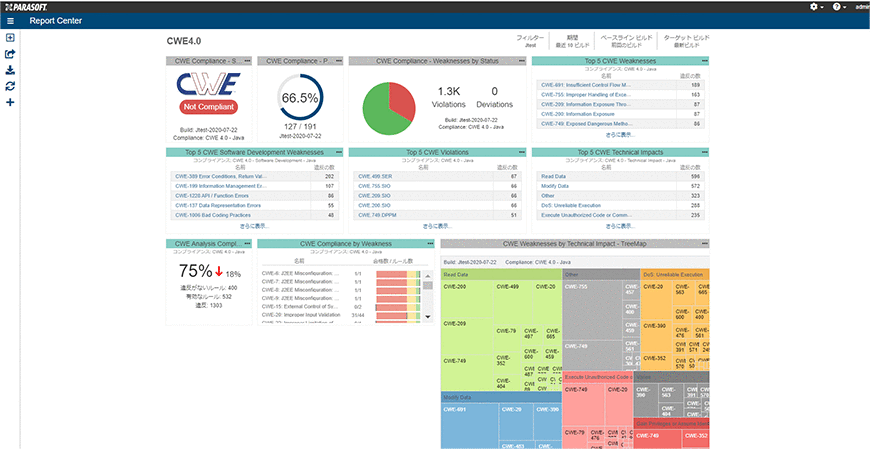
Task: Open DoS: Unreliable Execution link
Action: (x=571, y=205)
